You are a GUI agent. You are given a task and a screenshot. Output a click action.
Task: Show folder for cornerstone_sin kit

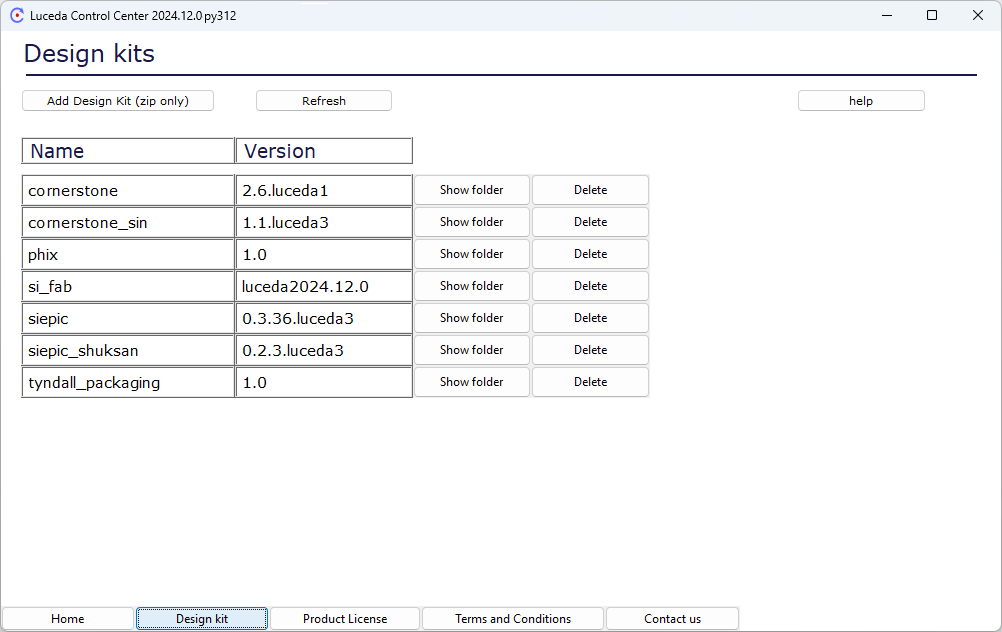pyautogui.click(x=471, y=222)
